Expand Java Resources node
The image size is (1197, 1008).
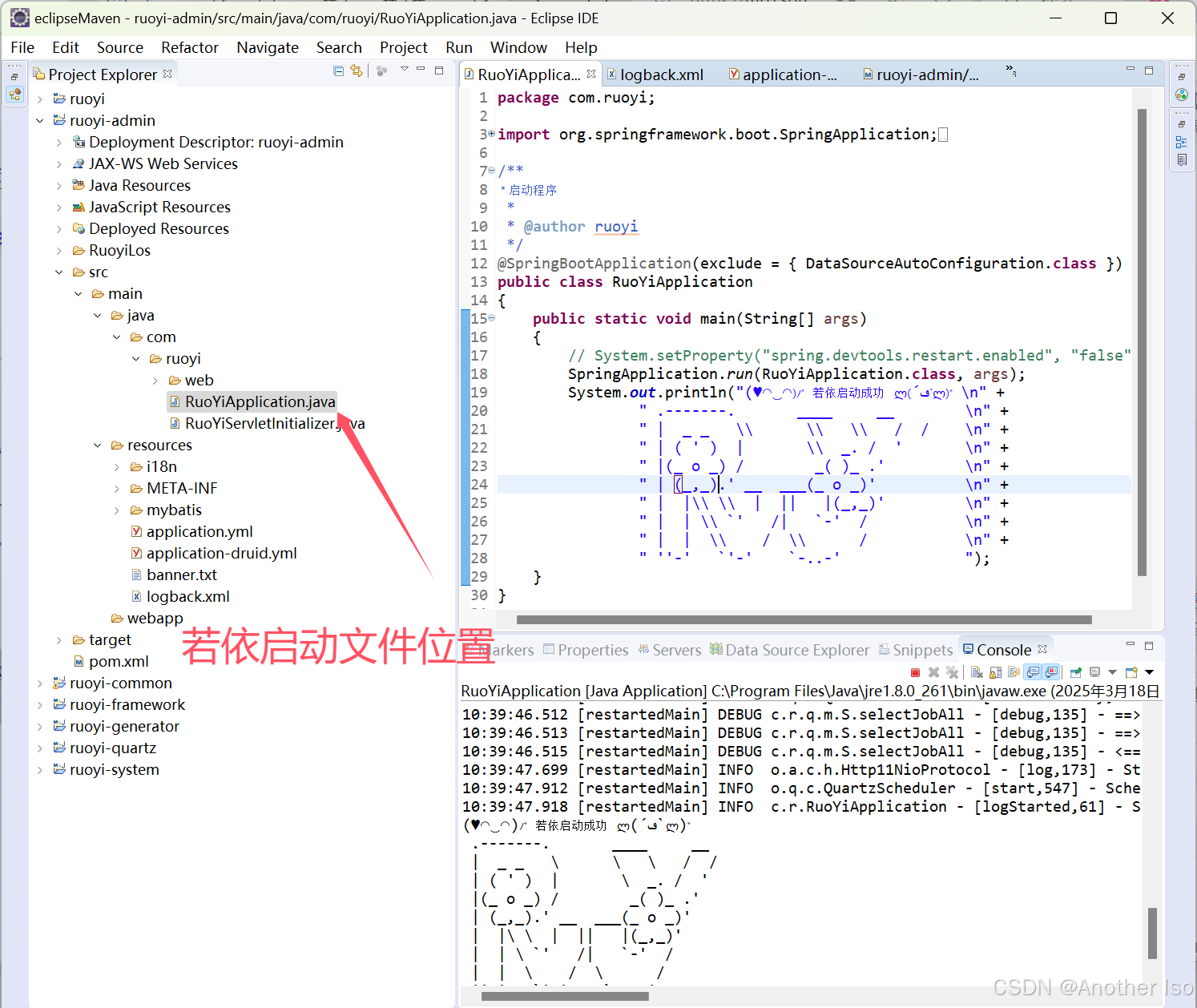[59, 186]
